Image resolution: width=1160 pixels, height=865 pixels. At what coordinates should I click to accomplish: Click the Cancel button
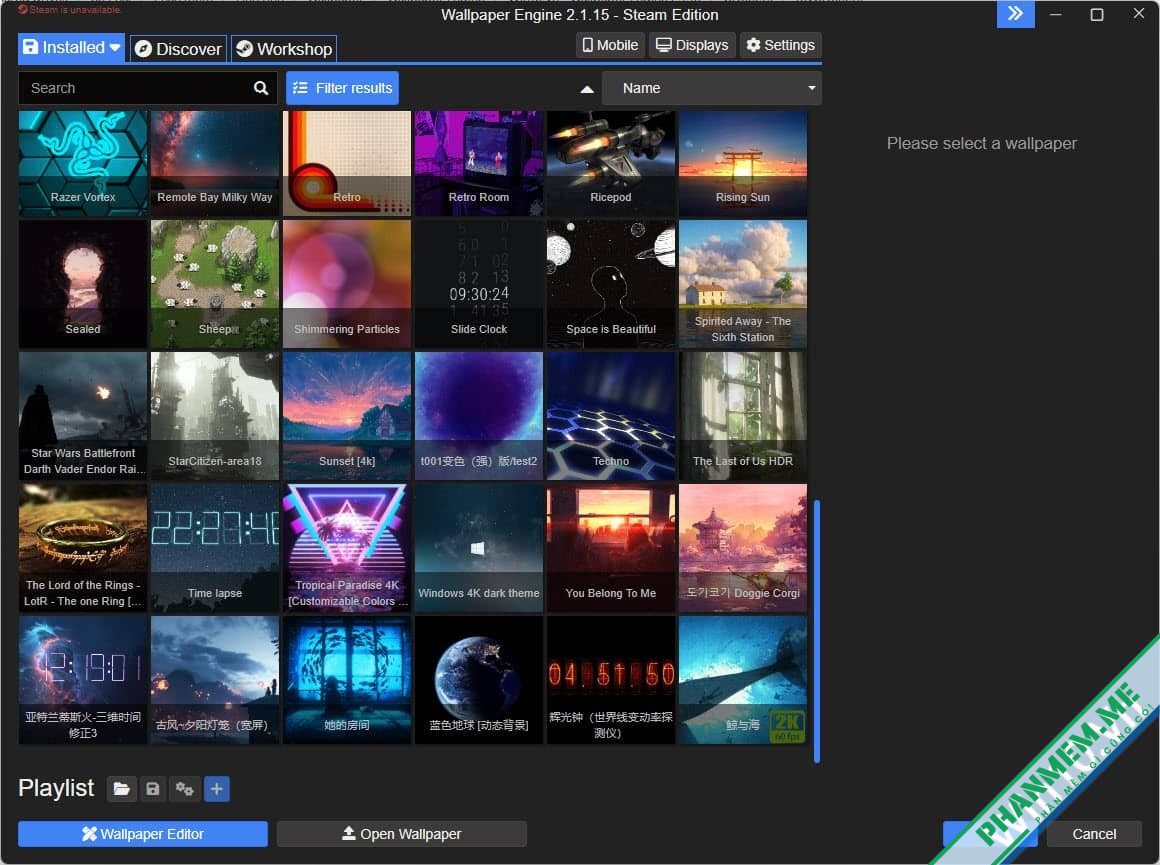tap(1093, 834)
